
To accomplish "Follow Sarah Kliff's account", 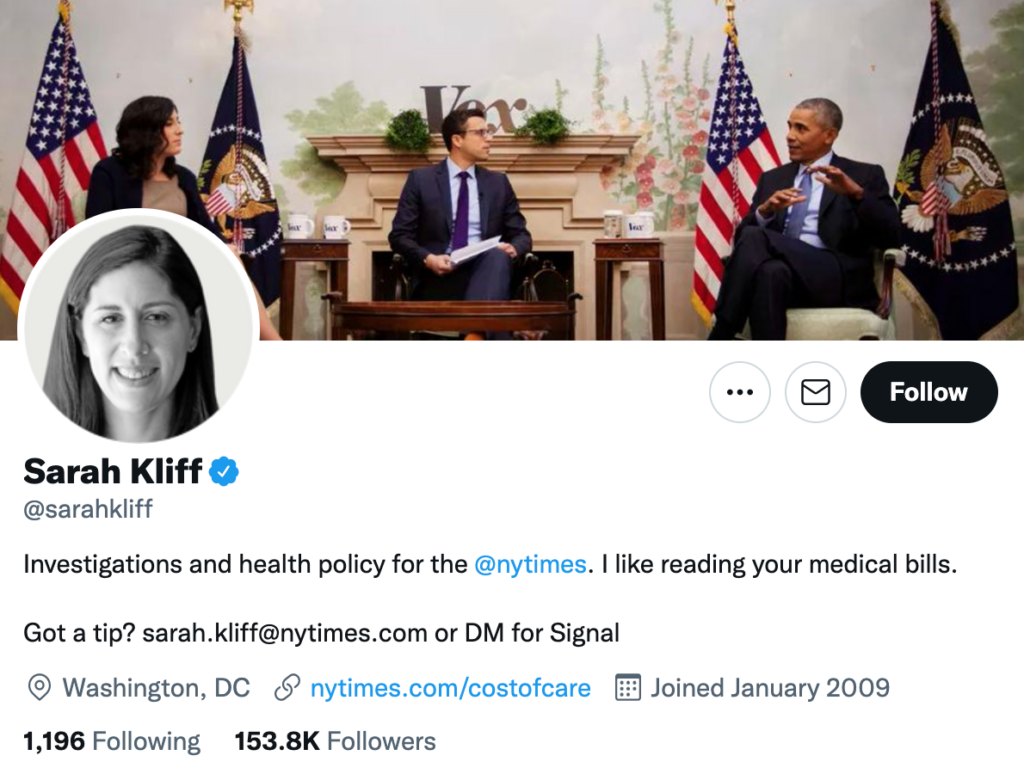I will click(x=928, y=392).
